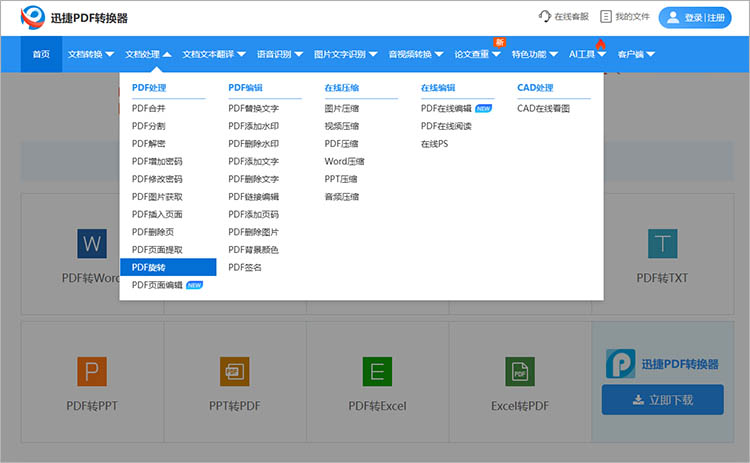Click the NEW badge beside PDF在线编辑
This screenshot has height=463, width=750.
click(x=484, y=109)
